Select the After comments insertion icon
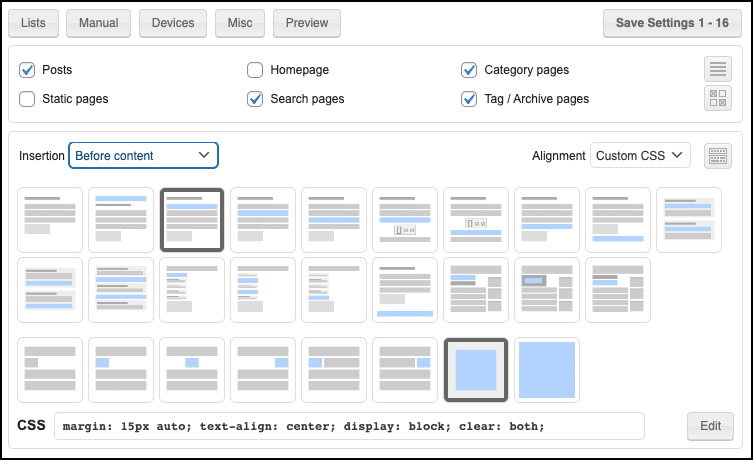Image resolution: width=753 pixels, height=460 pixels. [334, 290]
